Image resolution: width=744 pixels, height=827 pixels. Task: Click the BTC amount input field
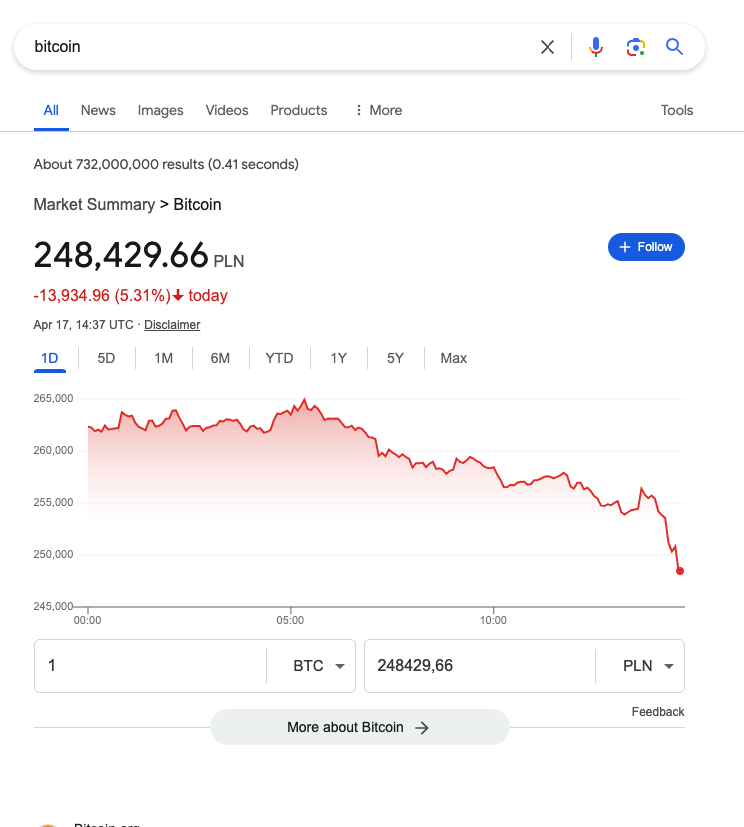click(150, 666)
